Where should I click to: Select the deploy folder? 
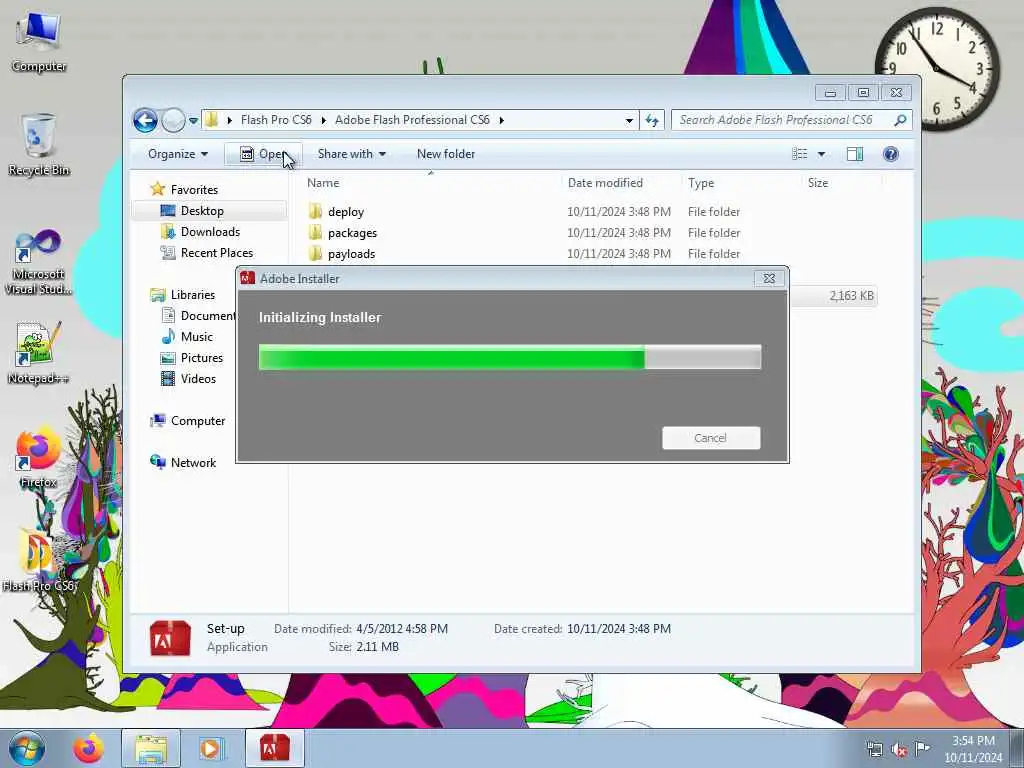[345, 212]
